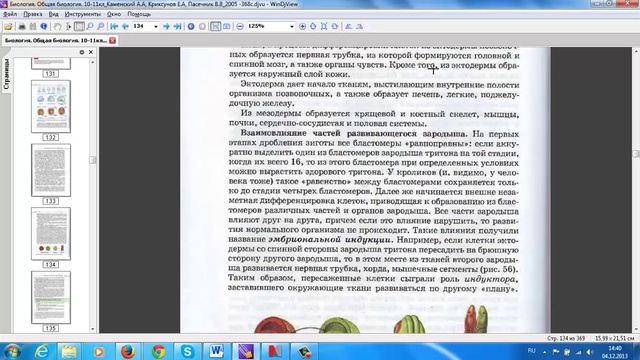Show hidden tray icons arrow

tap(544, 352)
